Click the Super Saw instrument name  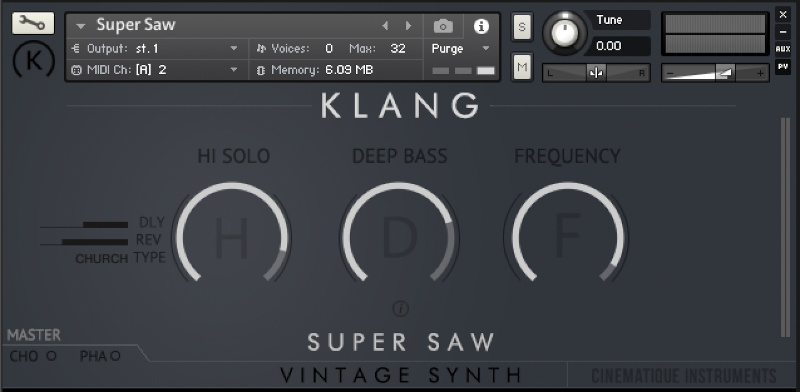point(136,24)
